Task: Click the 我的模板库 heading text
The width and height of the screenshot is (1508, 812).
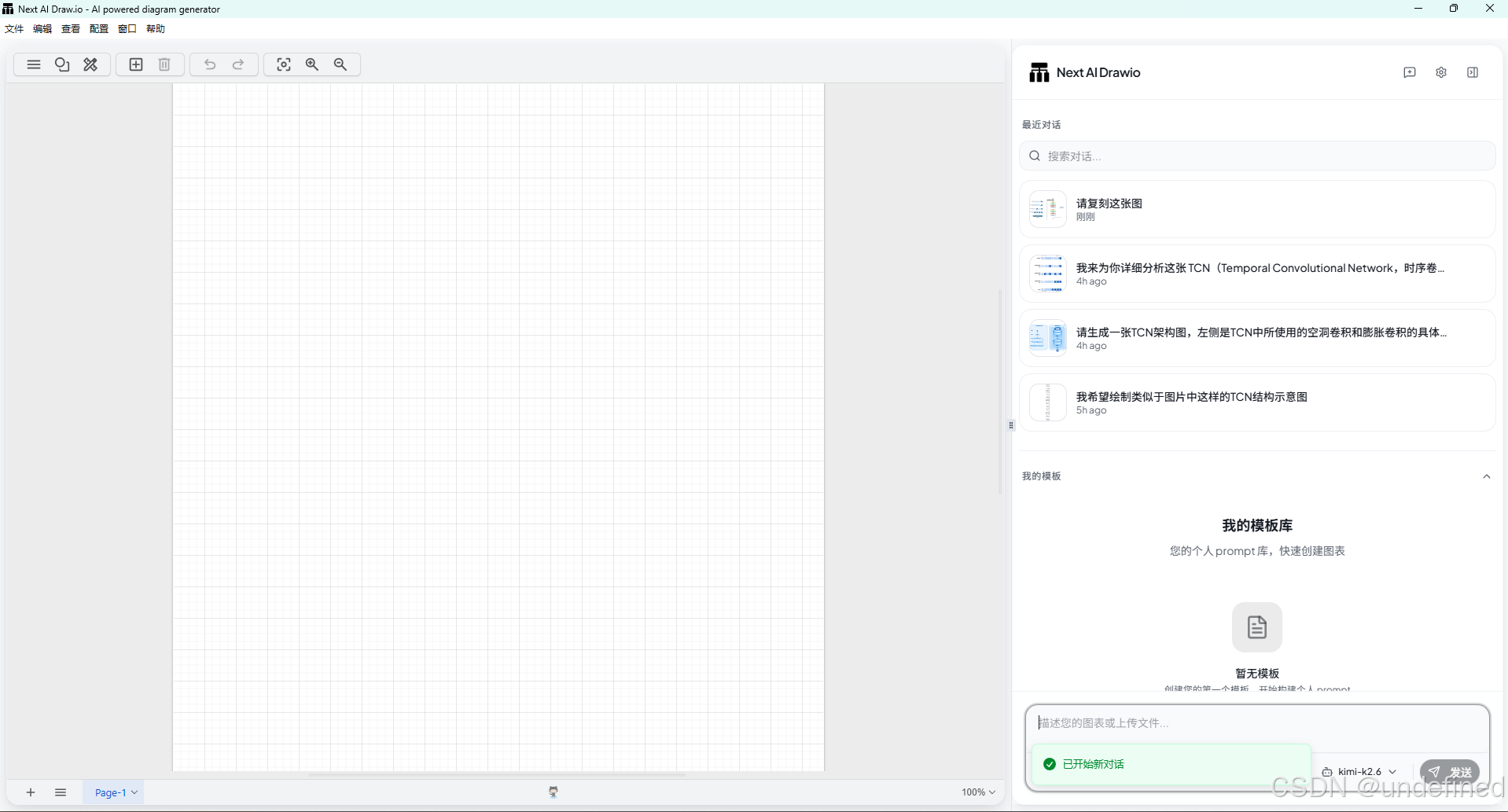Action: [x=1257, y=525]
